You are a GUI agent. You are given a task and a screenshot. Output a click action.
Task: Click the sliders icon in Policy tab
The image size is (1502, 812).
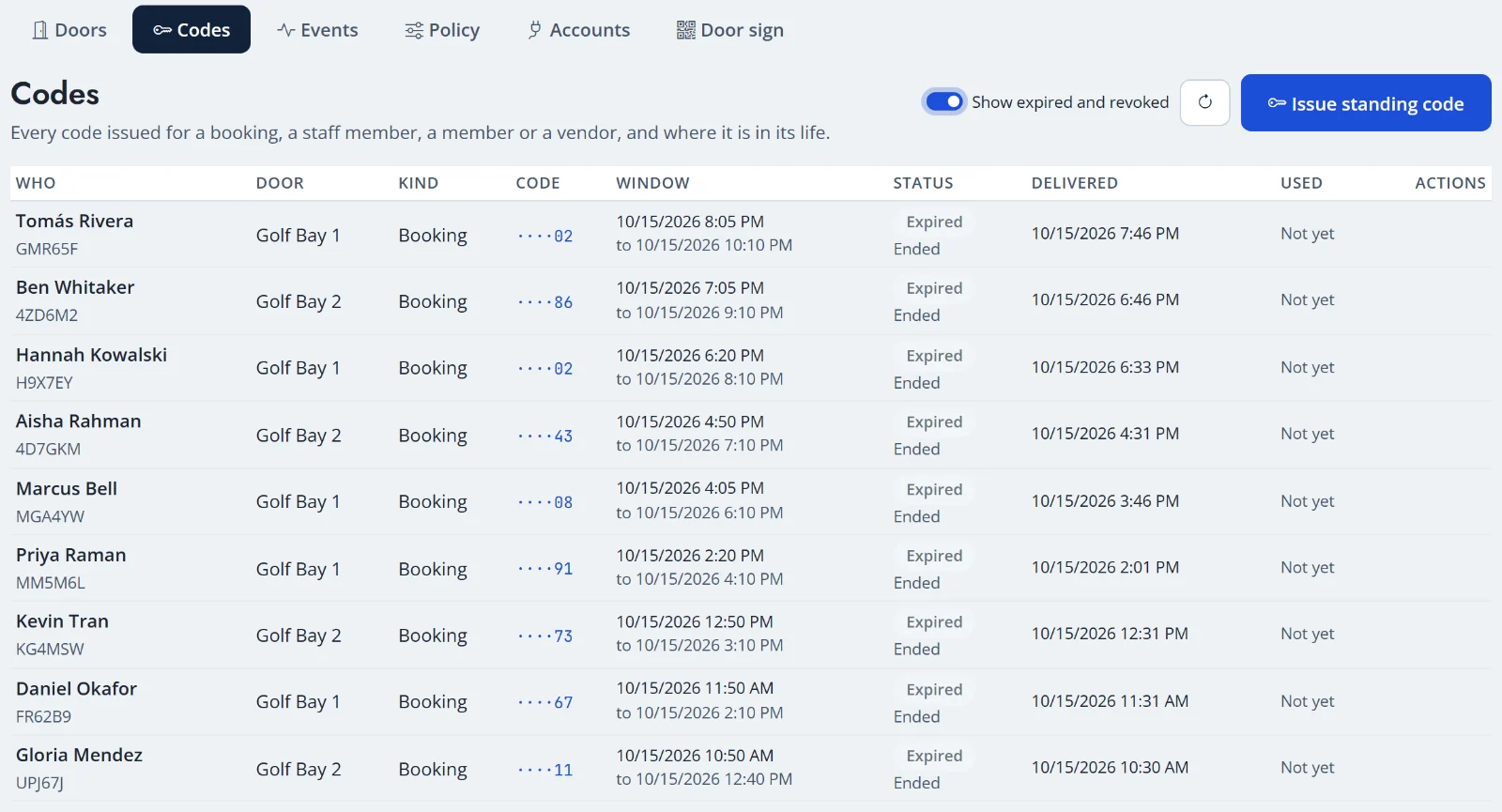[x=414, y=30]
